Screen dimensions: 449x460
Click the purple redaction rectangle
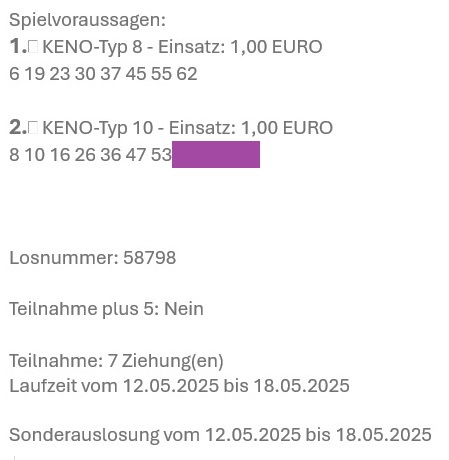[x=216, y=154]
